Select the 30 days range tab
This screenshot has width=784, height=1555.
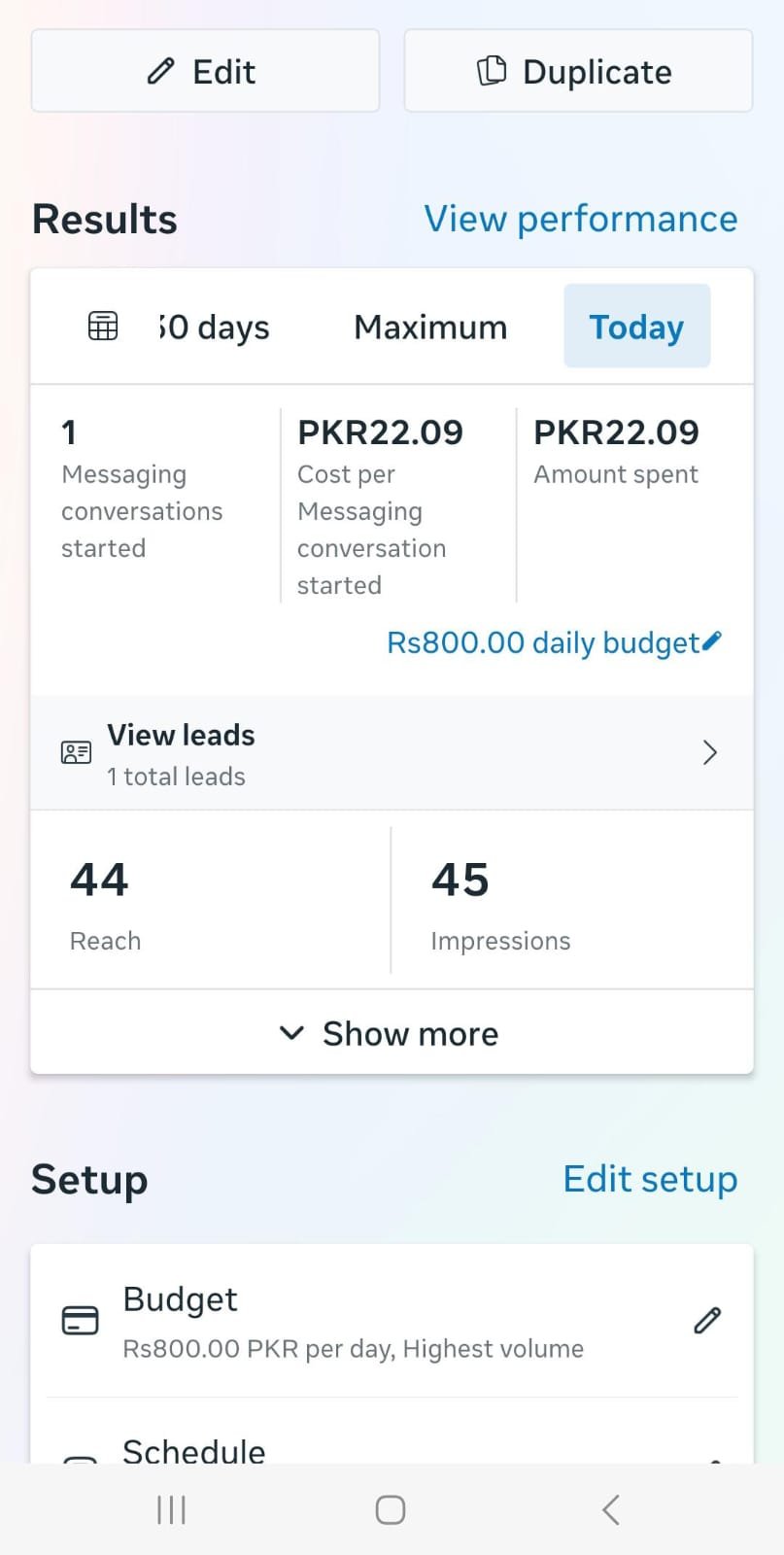(215, 328)
